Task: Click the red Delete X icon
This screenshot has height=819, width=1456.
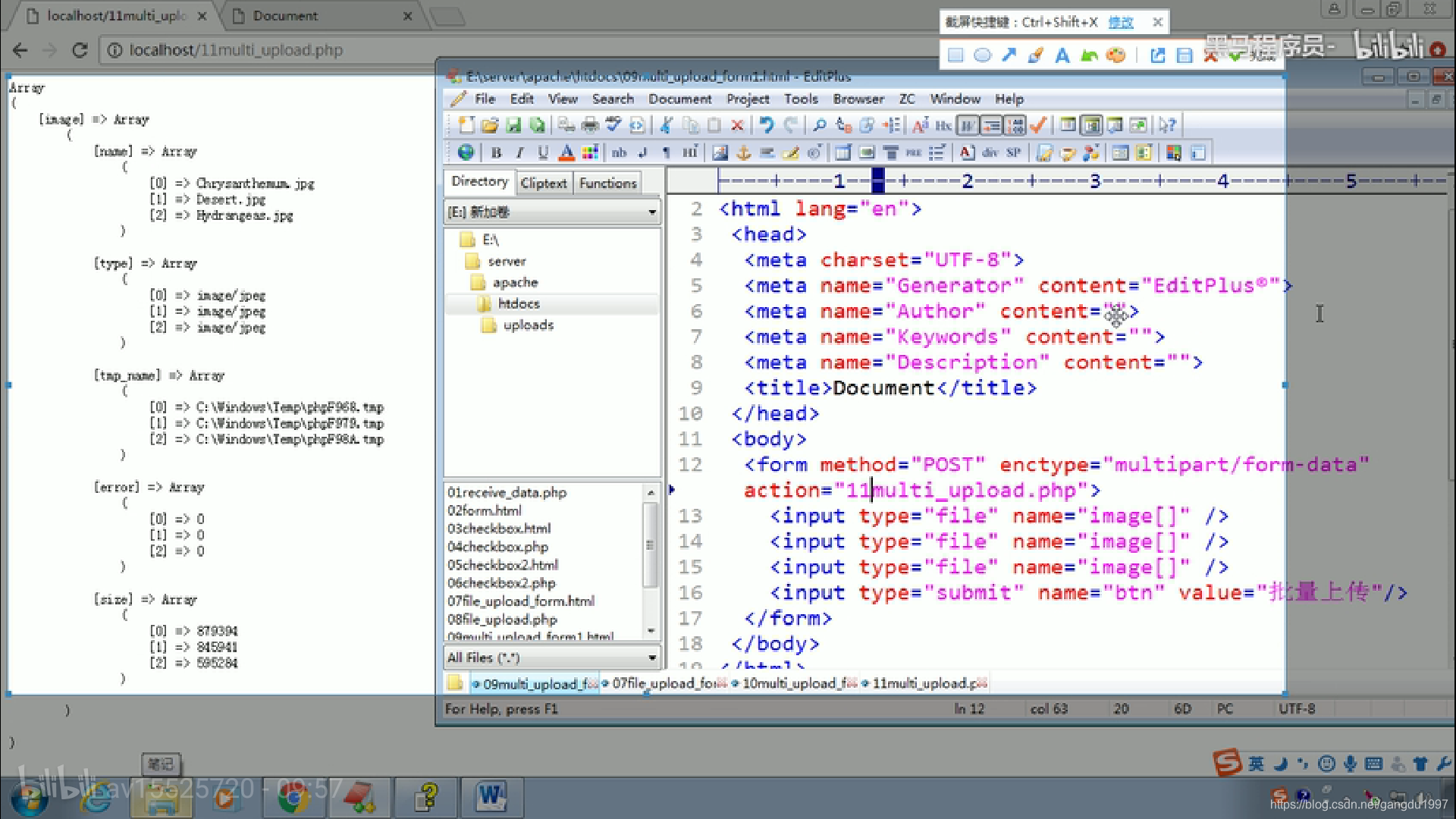Action: point(737,125)
